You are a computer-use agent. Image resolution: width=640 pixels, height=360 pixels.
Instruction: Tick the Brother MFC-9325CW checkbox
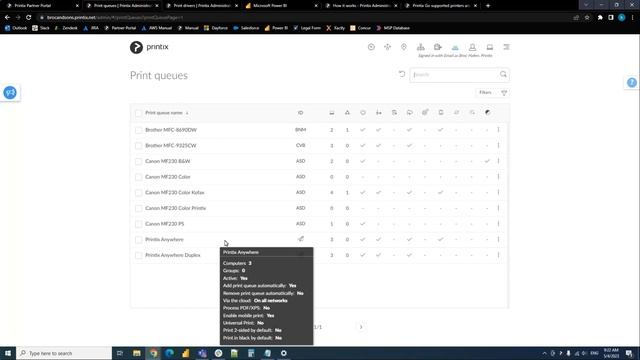tap(138, 146)
